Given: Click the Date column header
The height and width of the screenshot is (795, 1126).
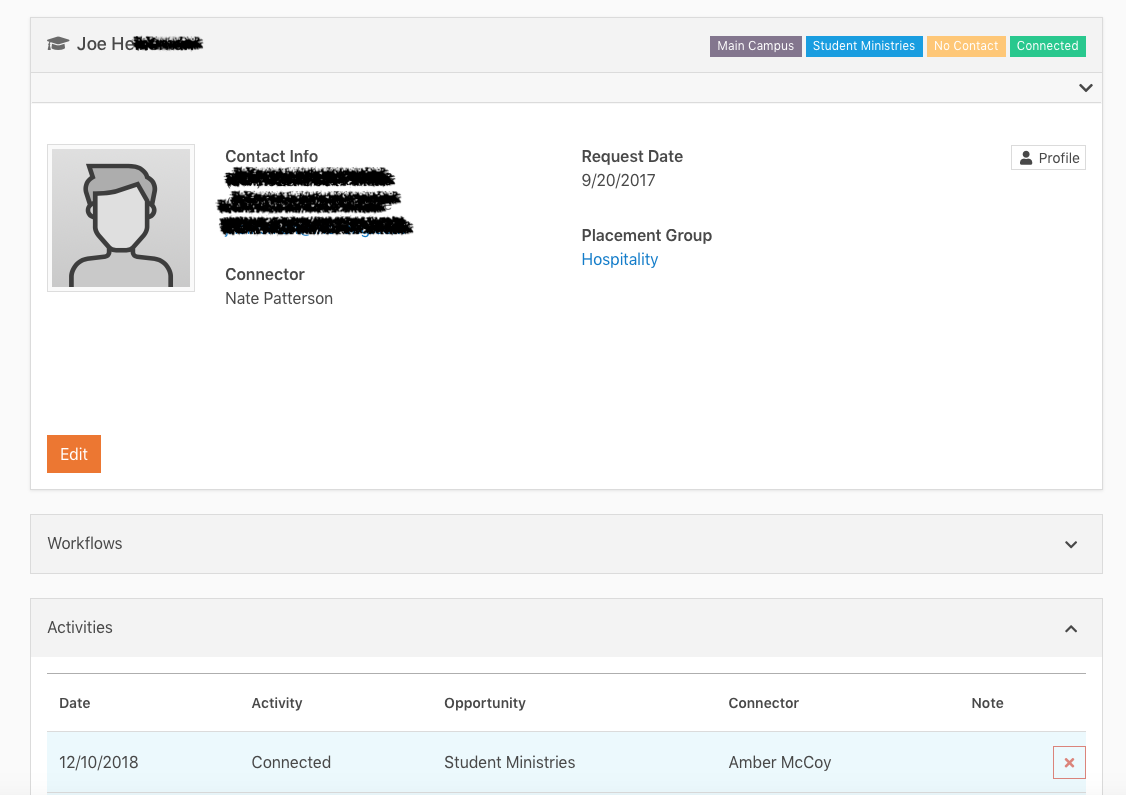Looking at the screenshot, I should click(x=74, y=703).
